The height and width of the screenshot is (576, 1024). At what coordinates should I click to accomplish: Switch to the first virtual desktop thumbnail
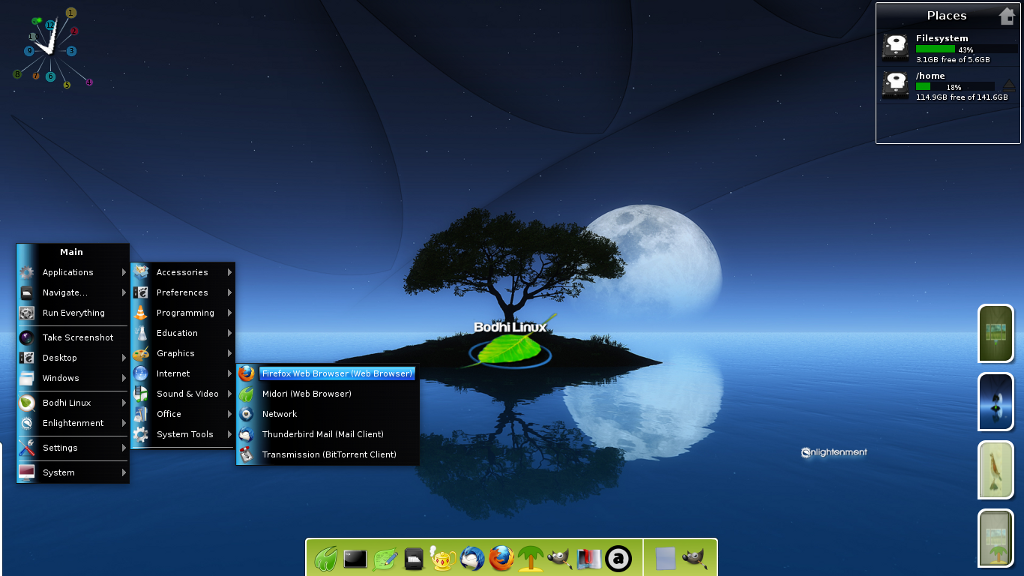995,333
